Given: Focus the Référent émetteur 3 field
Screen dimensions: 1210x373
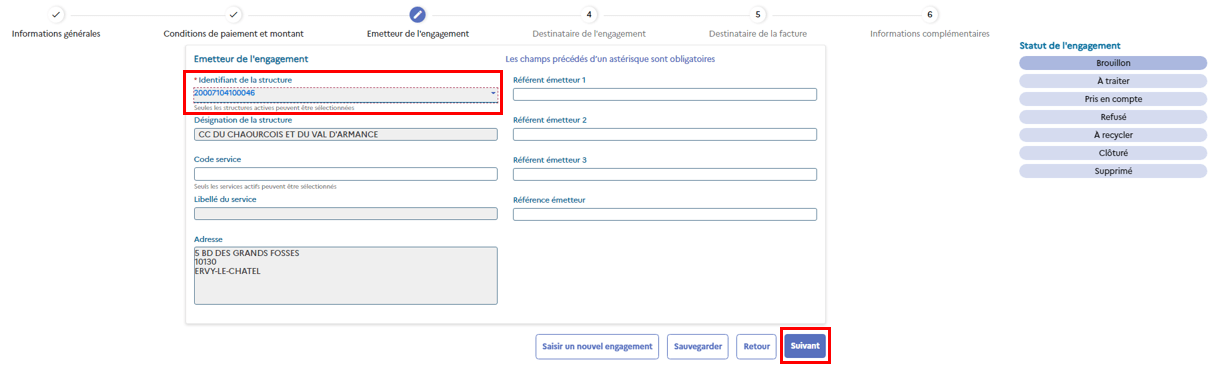Looking at the screenshot, I should coord(665,174).
